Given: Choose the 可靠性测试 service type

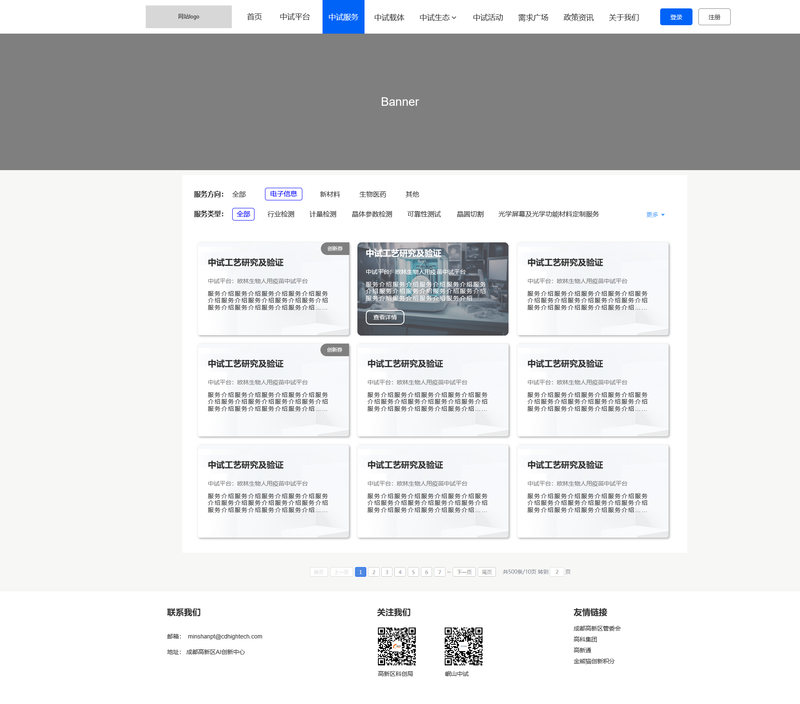Looking at the screenshot, I should tap(424, 214).
